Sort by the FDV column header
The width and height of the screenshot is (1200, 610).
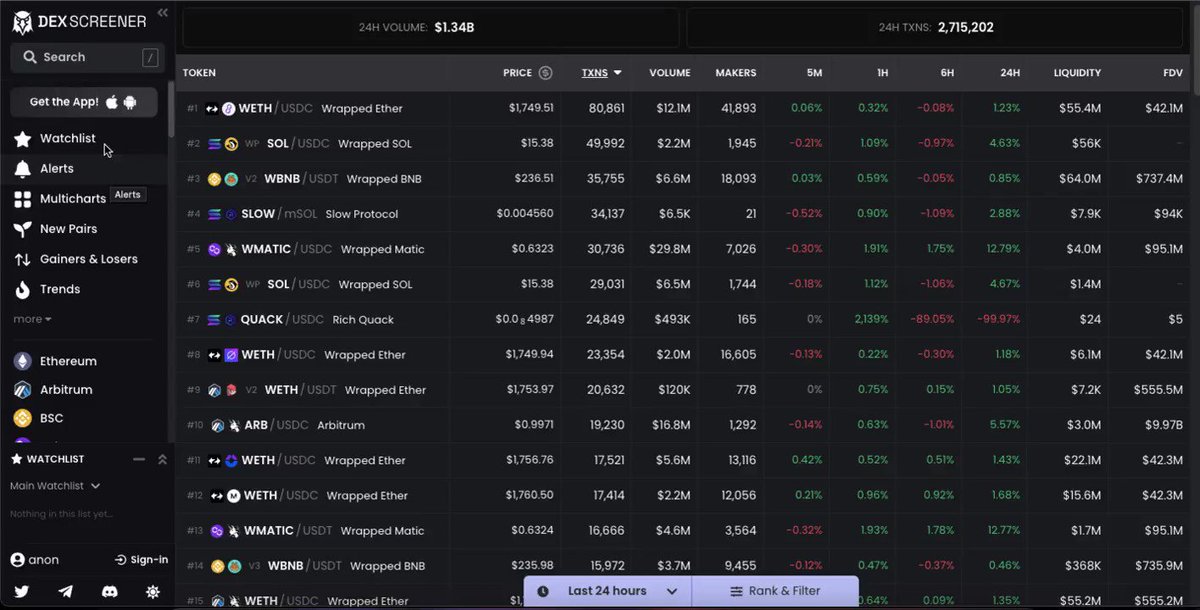(1172, 73)
